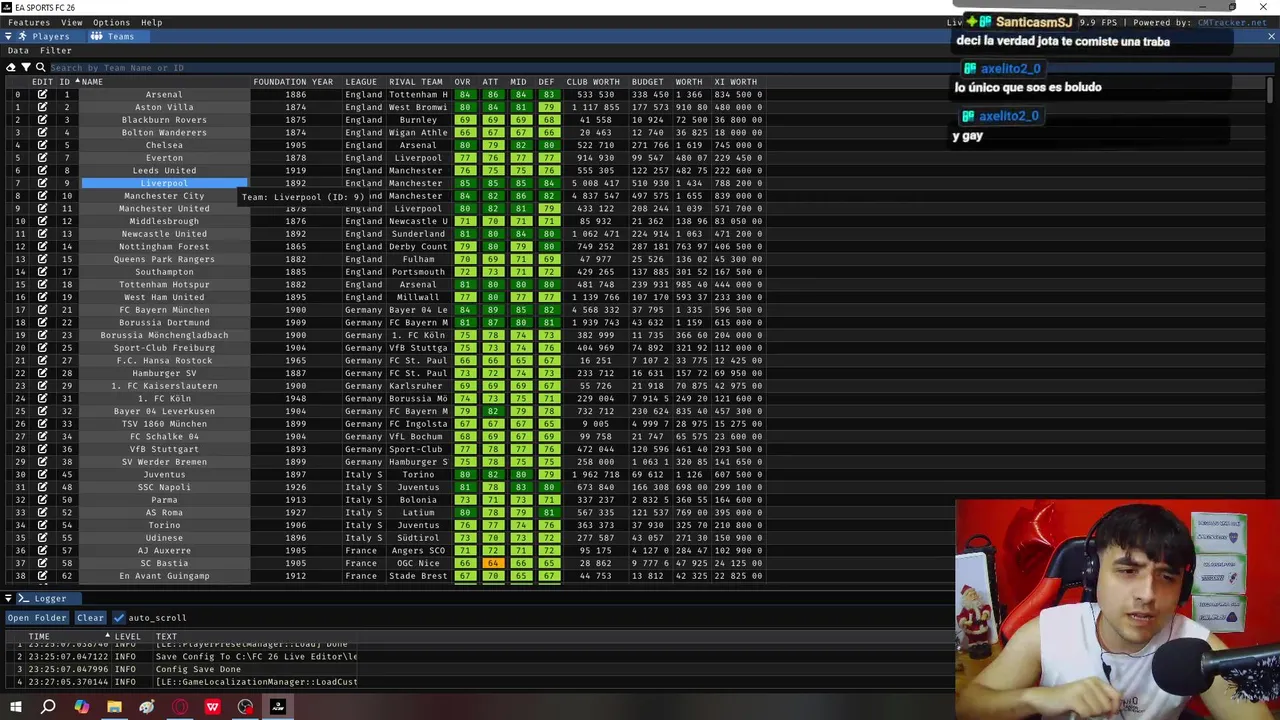Click the edit icon for Manchester United
The height and width of the screenshot is (720, 1280).
coord(42,209)
